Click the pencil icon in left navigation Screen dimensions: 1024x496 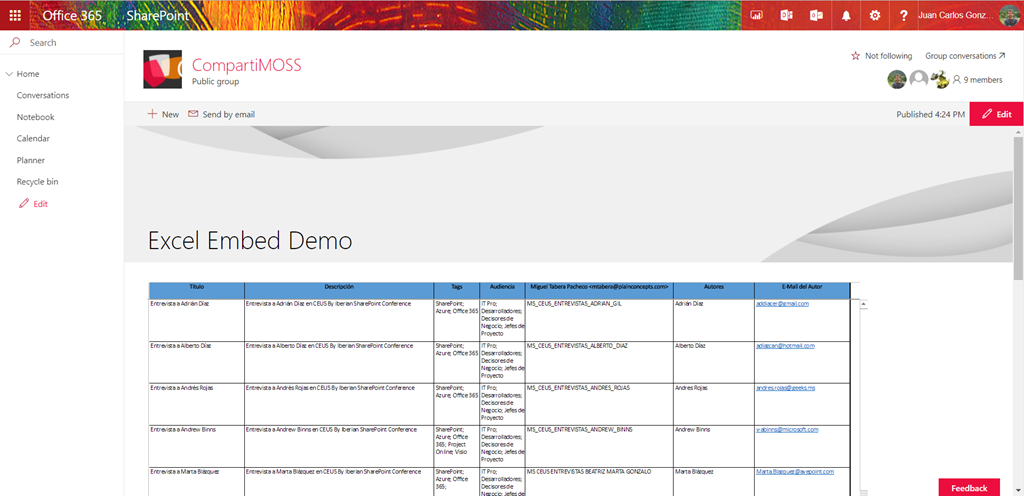coord(24,204)
